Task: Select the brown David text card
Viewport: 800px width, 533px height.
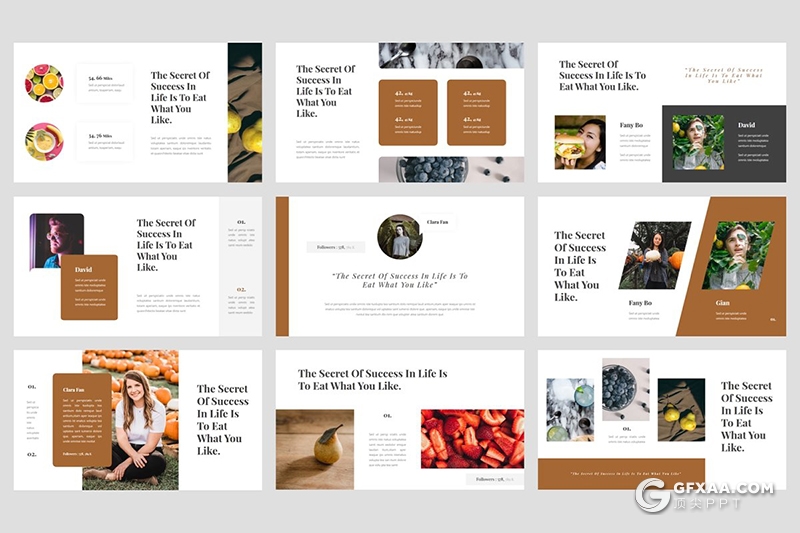Action: (x=89, y=288)
